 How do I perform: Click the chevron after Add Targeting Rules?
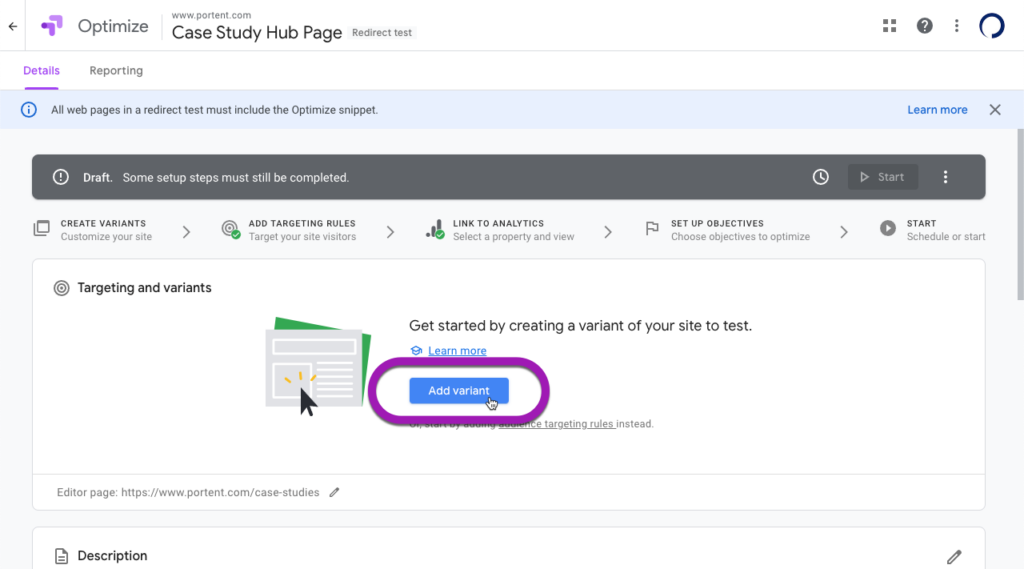390,232
